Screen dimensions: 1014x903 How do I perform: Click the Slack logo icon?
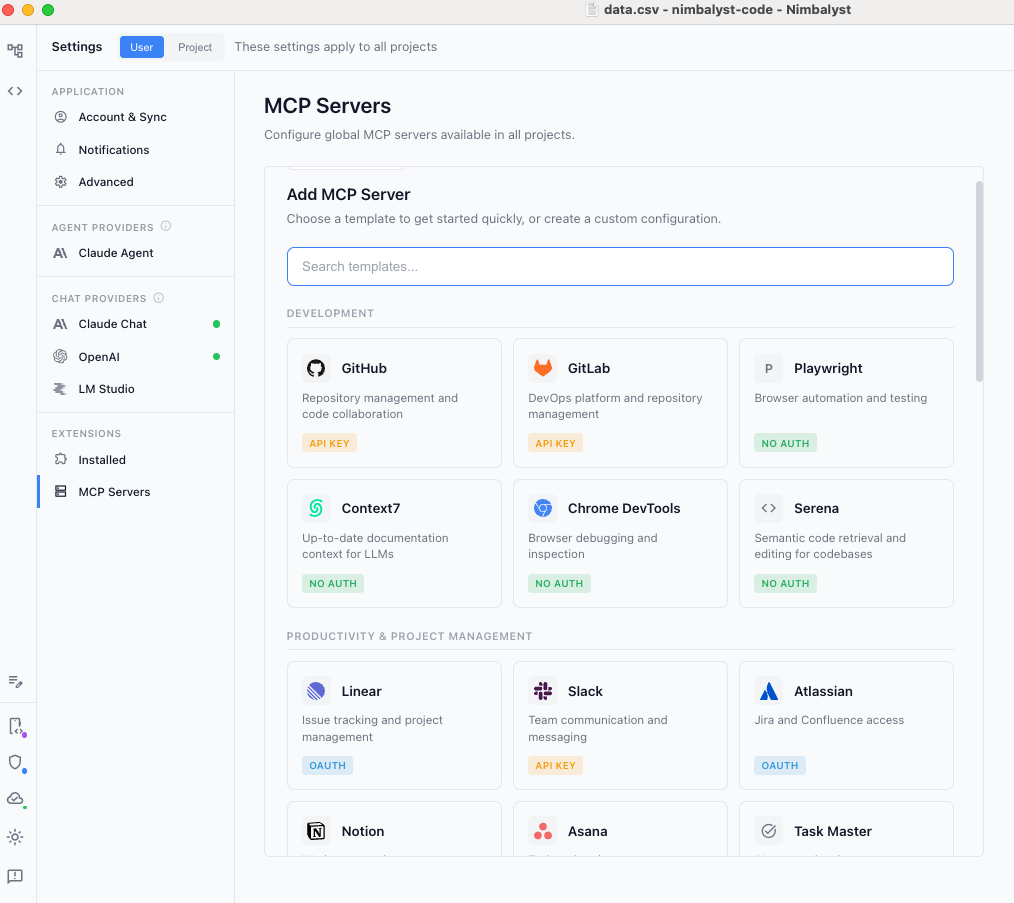click(x=543, y=691)
